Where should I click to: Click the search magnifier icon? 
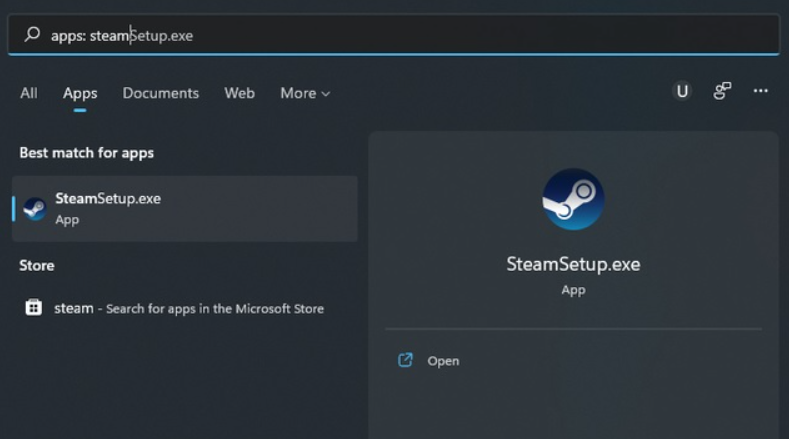[32, 35]
